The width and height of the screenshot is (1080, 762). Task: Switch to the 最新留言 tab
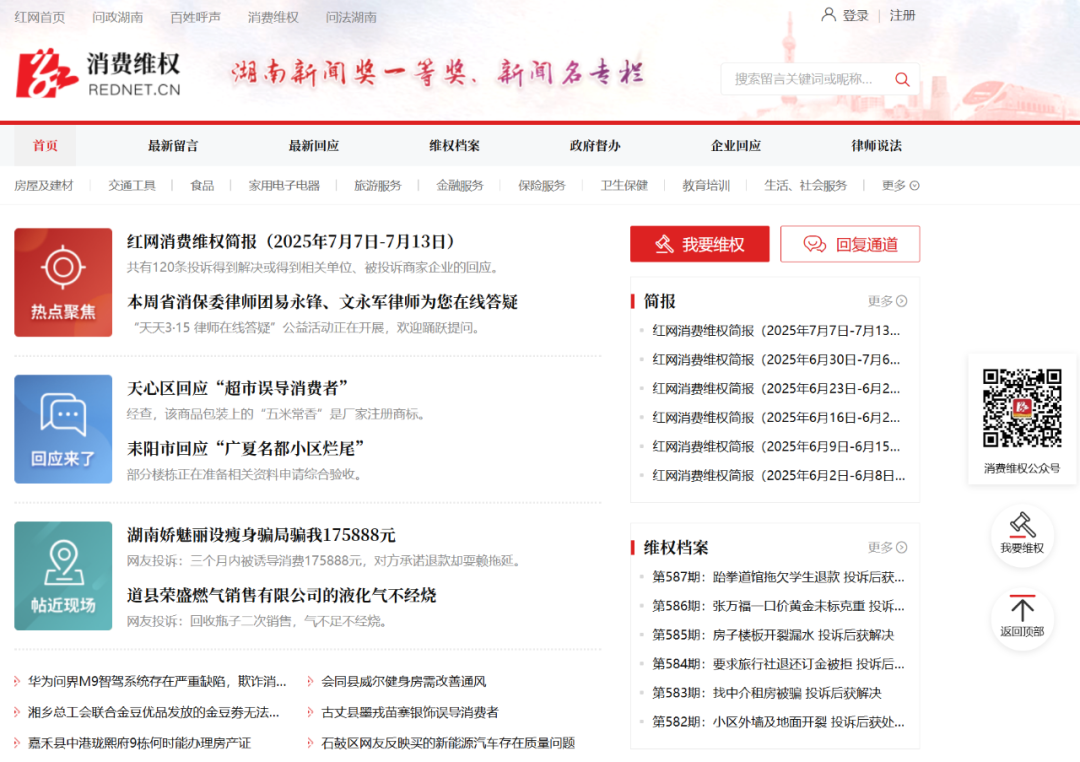(x=173, y=145)
